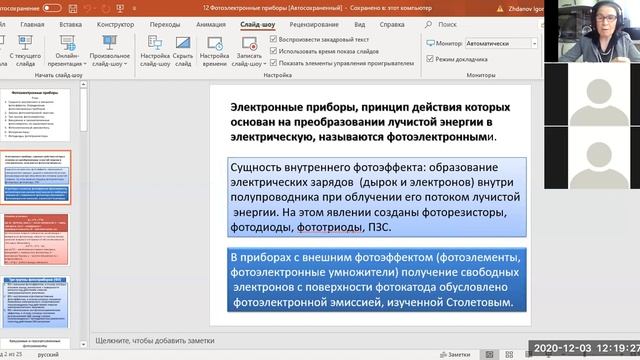Viewport: 640px width, 360px height.
Task: Open the Вставка ribbon tab
Action: (71, 24)
